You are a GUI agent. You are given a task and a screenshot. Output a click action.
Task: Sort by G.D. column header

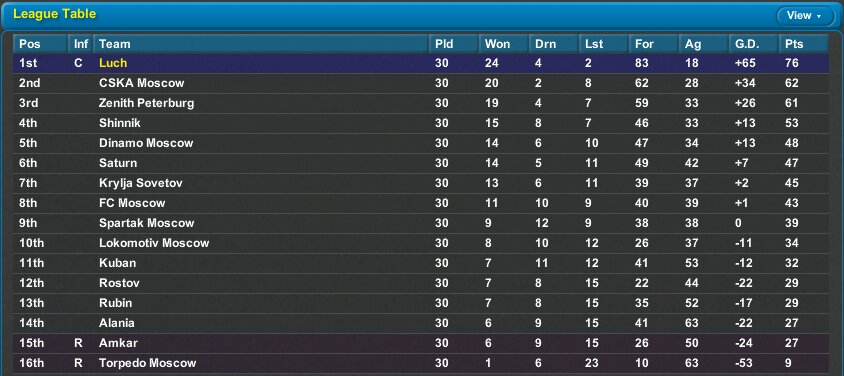point(754,44)
